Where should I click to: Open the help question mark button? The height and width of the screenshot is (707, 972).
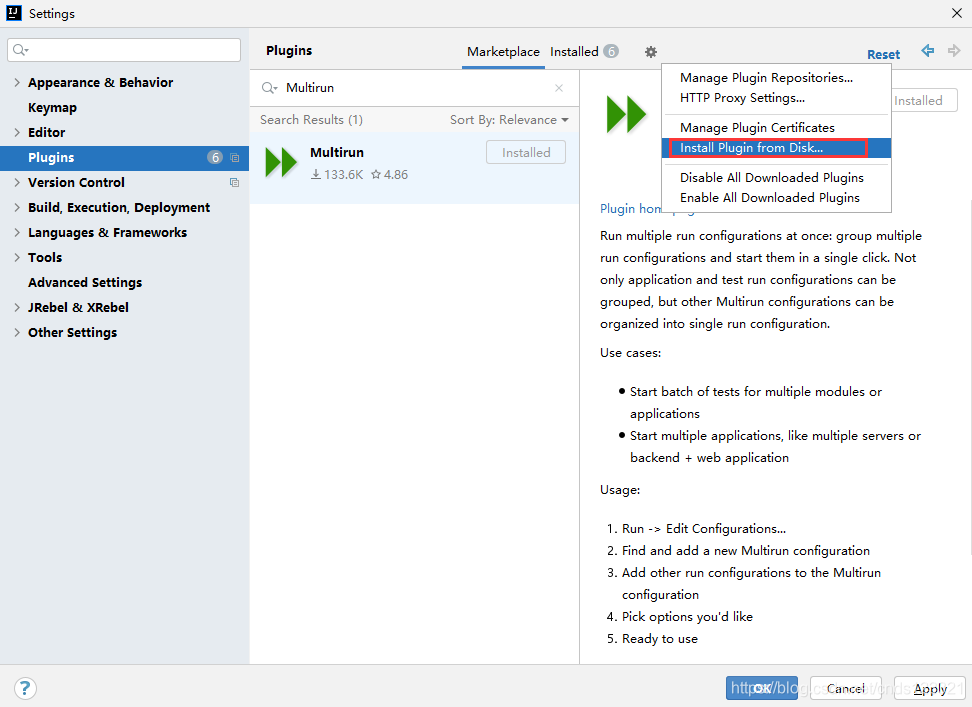25,688
